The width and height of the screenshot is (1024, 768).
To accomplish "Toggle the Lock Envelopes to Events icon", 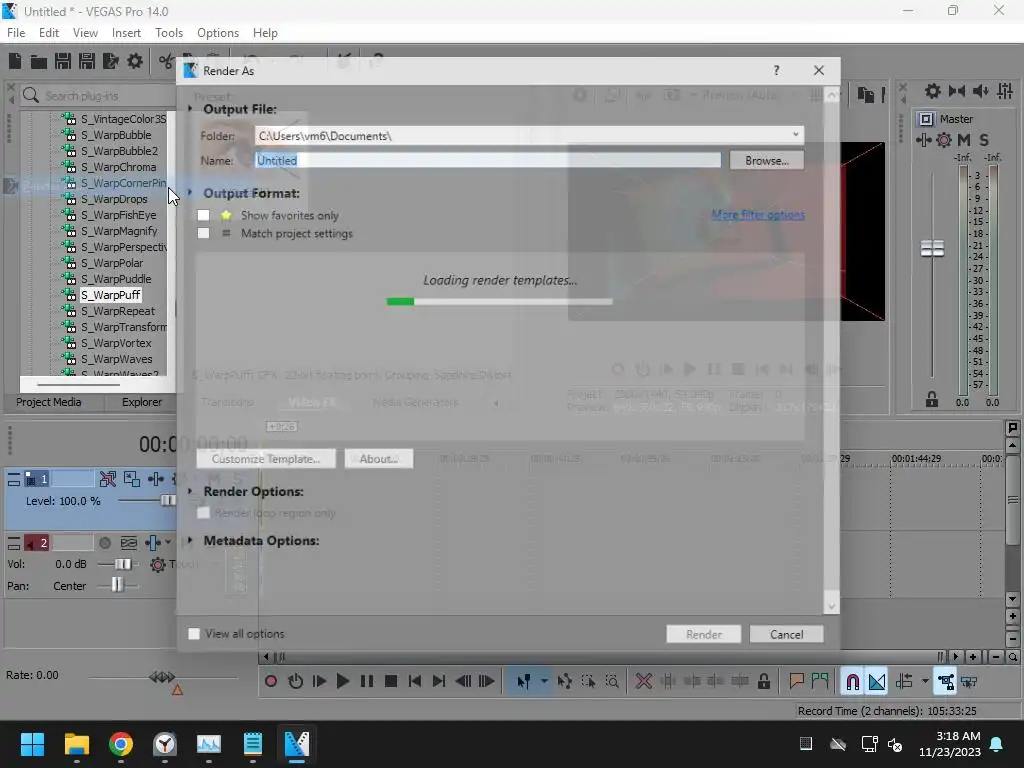I will [946, 682].
